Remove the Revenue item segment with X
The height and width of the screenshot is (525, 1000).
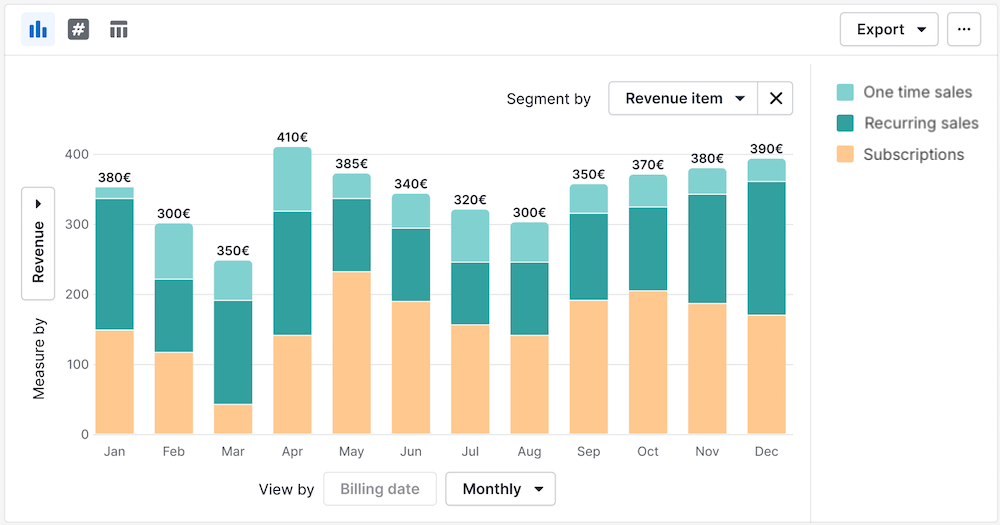[775, 98]
